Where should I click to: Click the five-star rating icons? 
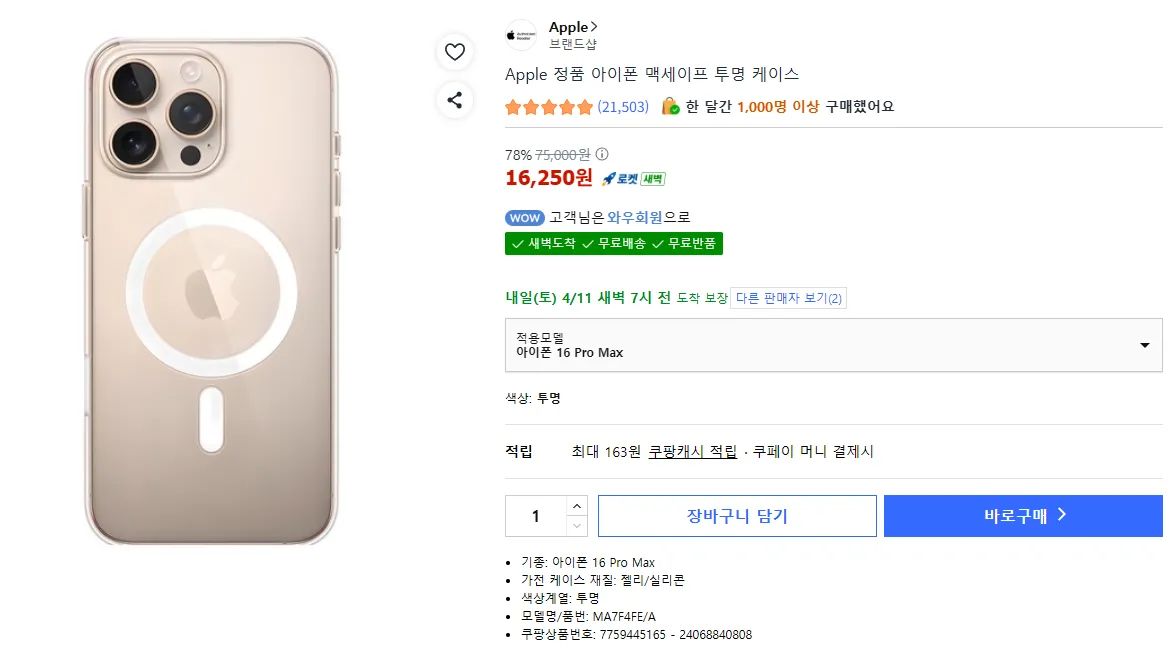coord(549,107)
